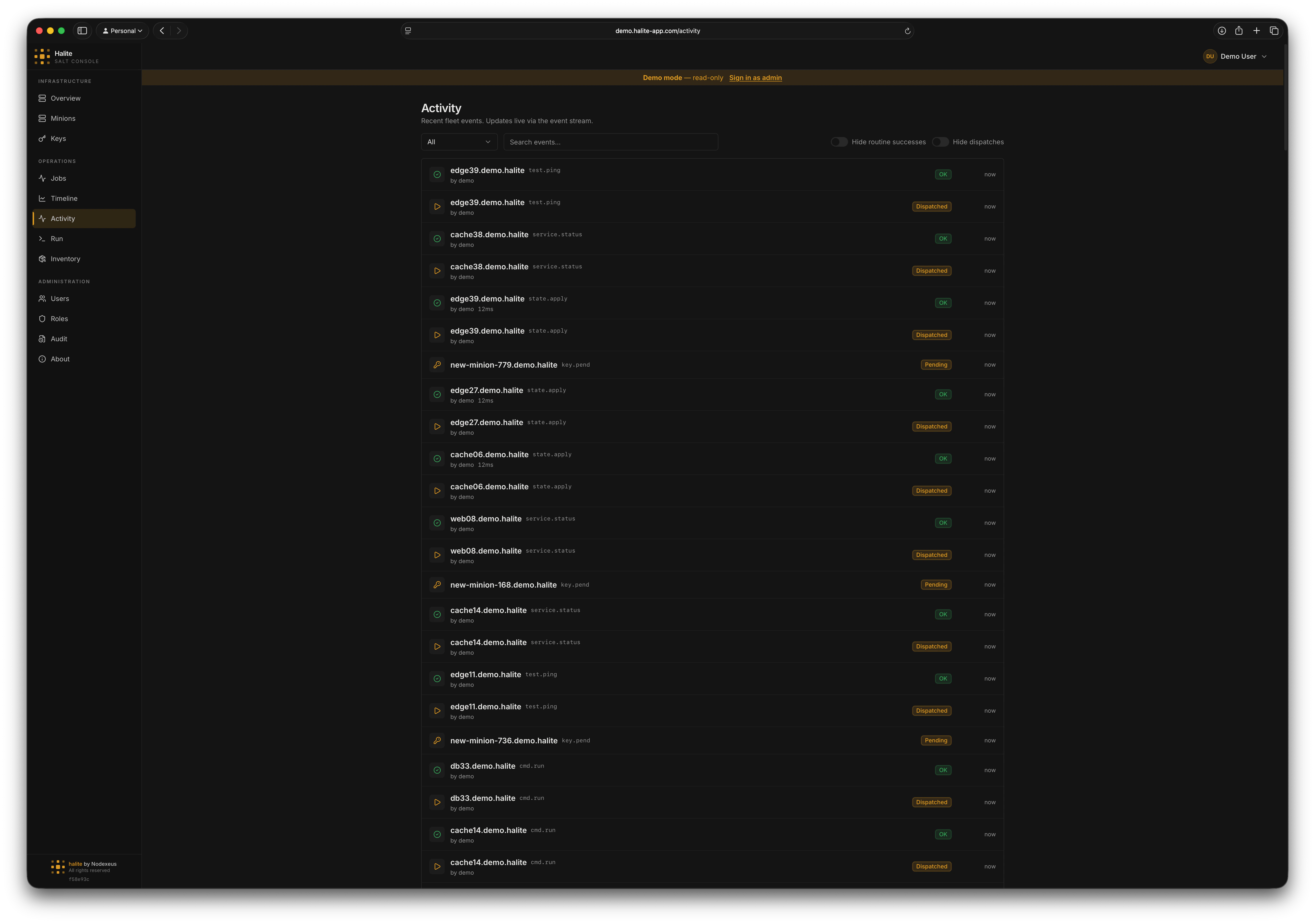Click the Pending badge for new-minion-779
Image resolution: width=1315 pixels, height=924 pixels.
coord(936,365)
